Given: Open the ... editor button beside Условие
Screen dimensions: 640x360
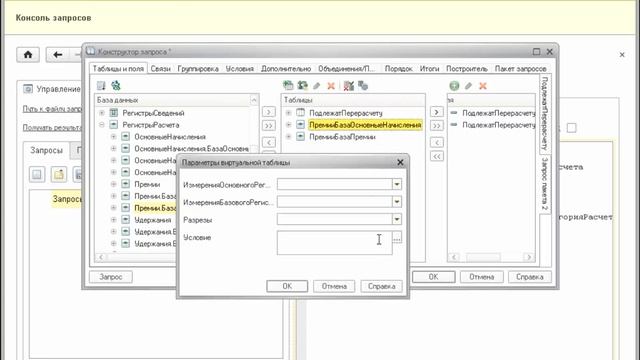Looking at the screenshot, I should pyautogui.click(x=397, y=237).
